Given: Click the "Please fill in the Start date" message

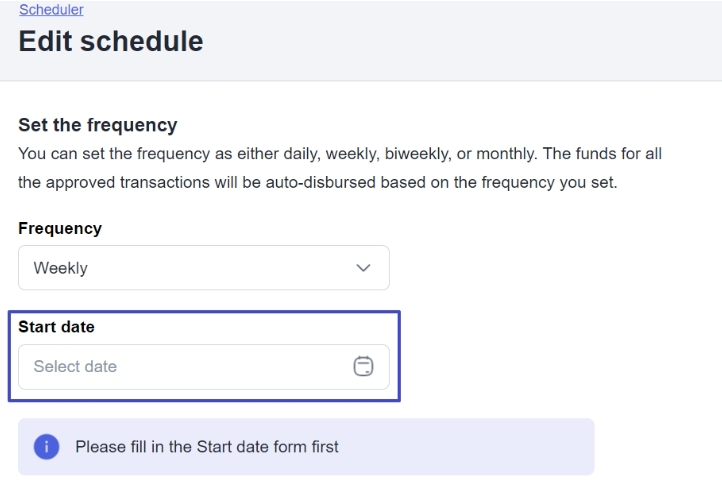Looking at the screenshot, I should coord(206,447).
